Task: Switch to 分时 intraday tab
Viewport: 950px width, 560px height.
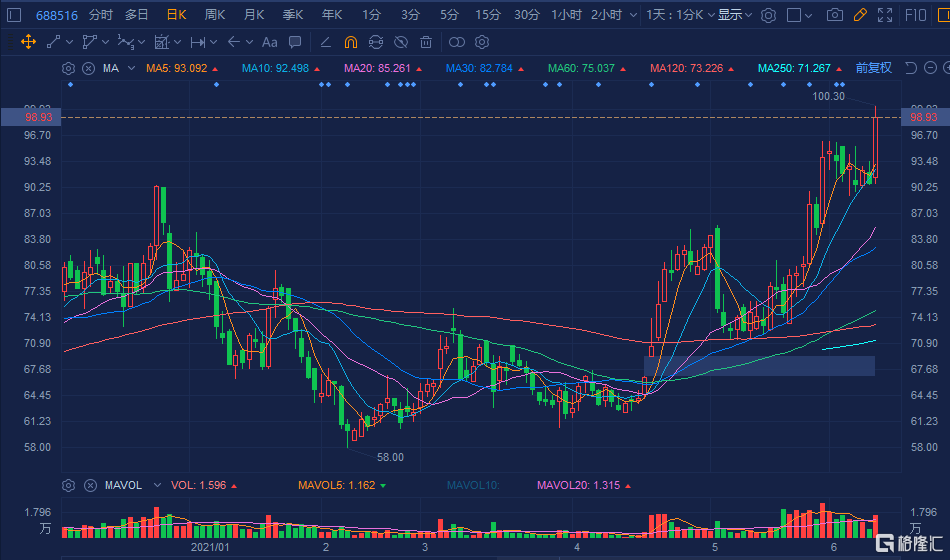Action: point(101,15)
